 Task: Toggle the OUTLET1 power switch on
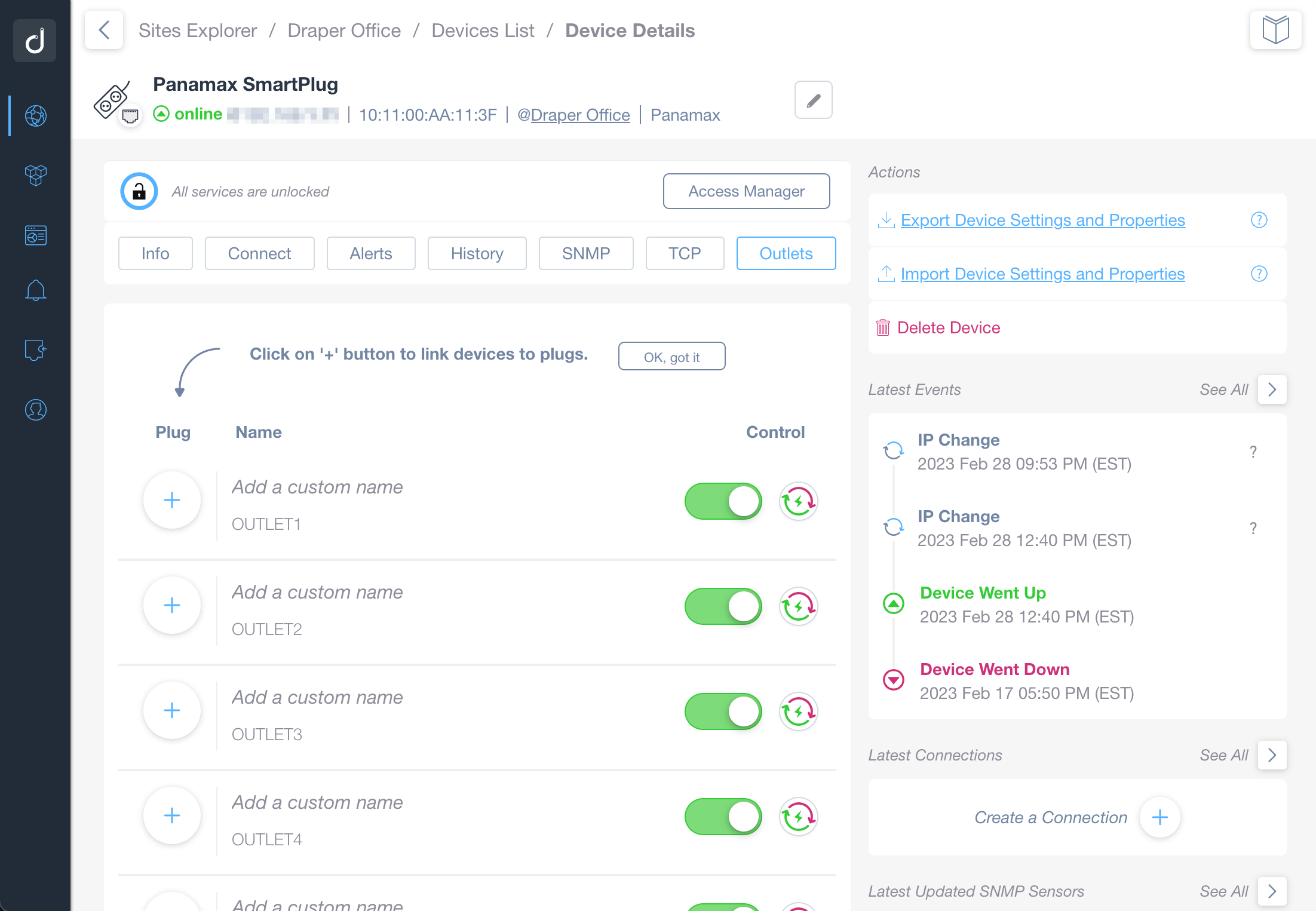[724, 500]
